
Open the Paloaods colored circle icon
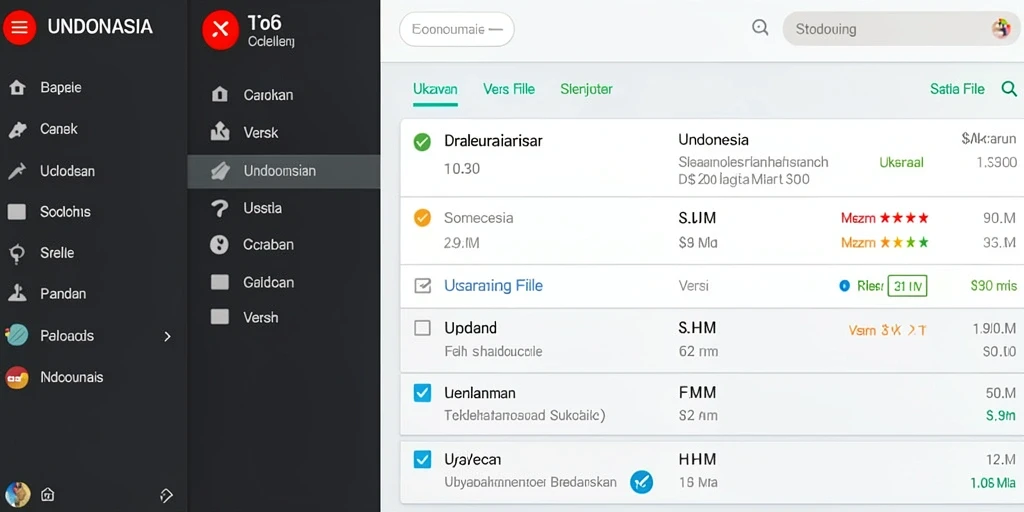click(x=17, y=335)
